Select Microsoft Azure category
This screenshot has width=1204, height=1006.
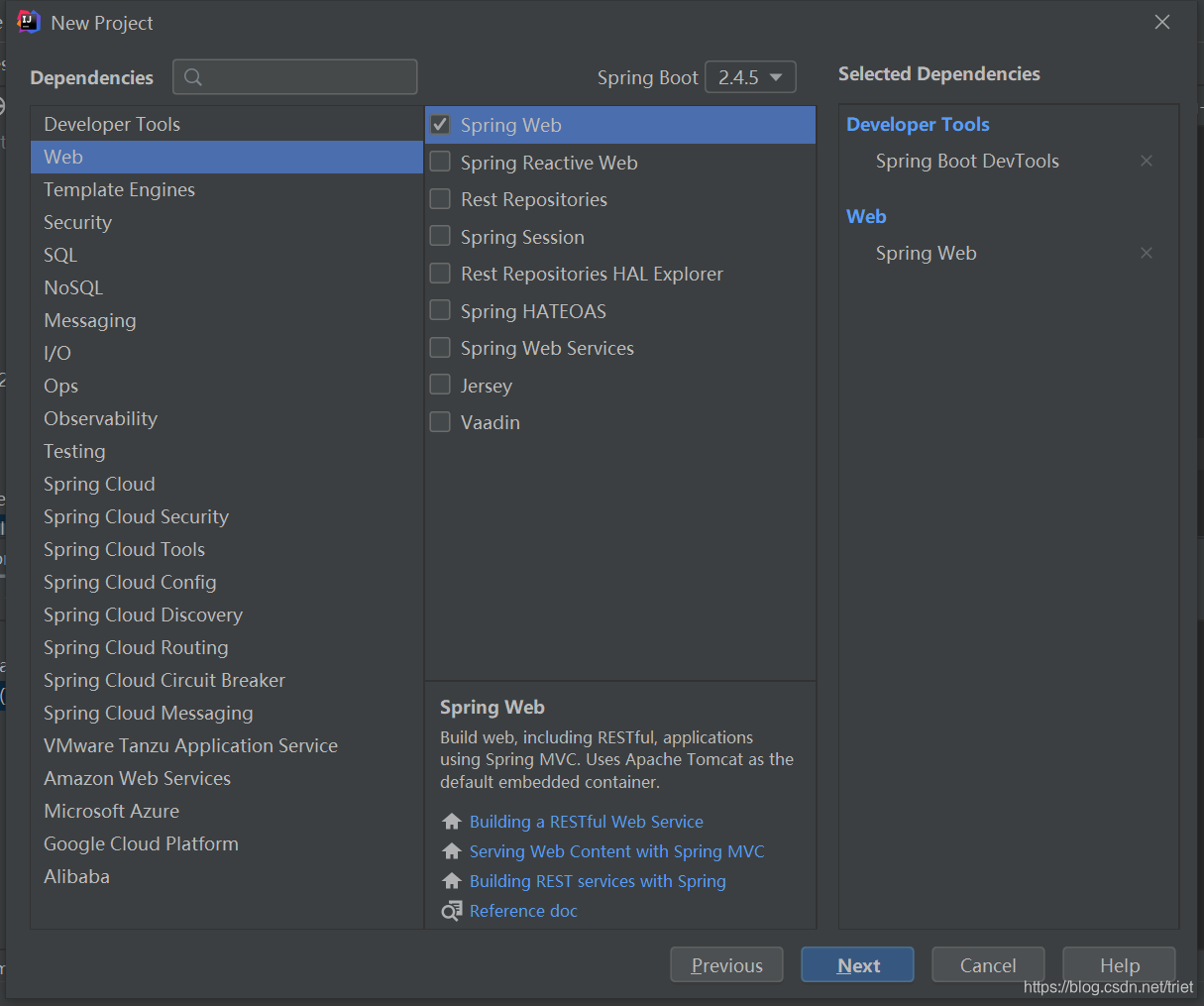point(227,811)
